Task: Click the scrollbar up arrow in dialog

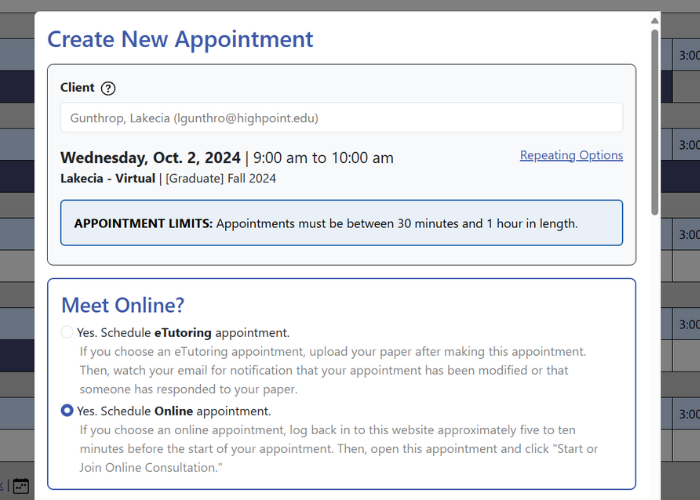Action: click(654, 19)
